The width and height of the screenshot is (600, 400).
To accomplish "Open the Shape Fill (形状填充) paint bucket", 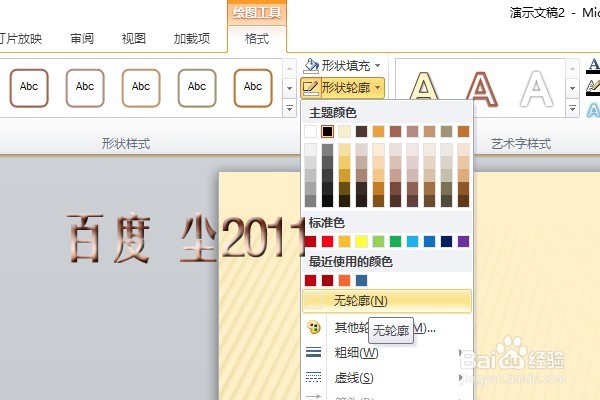I will (311, 66).
